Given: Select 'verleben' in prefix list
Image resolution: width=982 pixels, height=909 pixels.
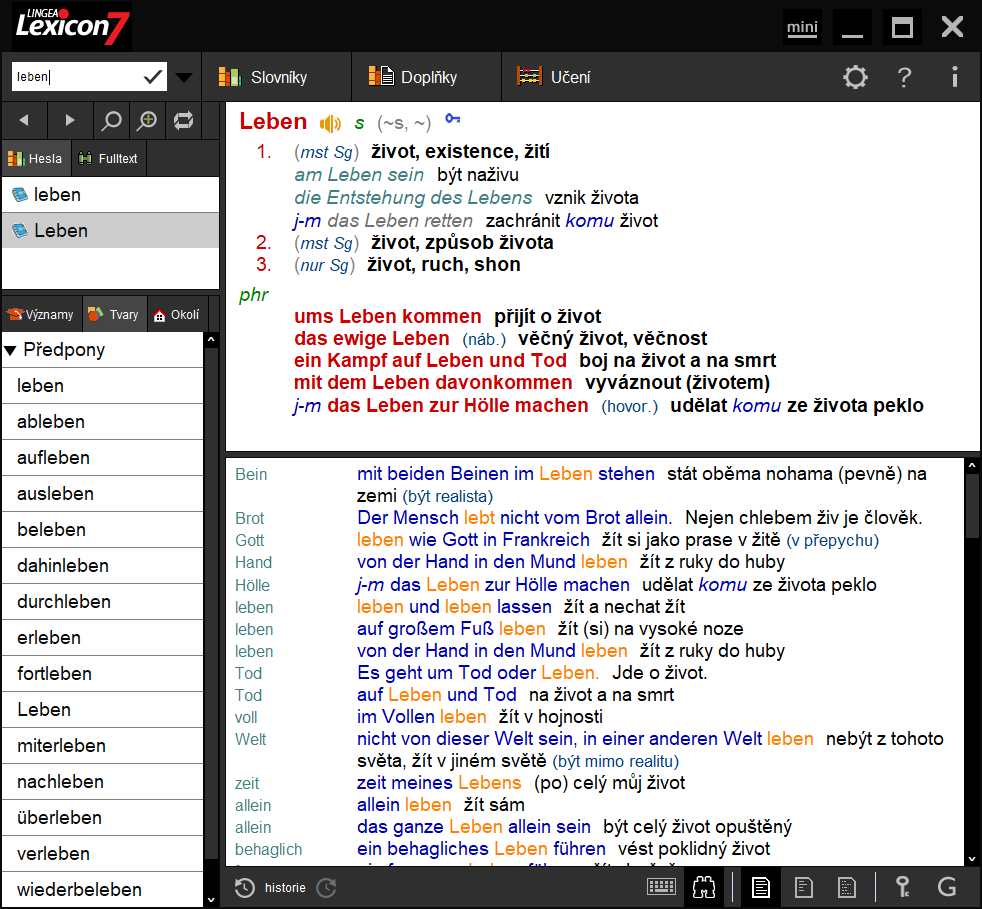Looking at the screenshot, I should point(103,854).
